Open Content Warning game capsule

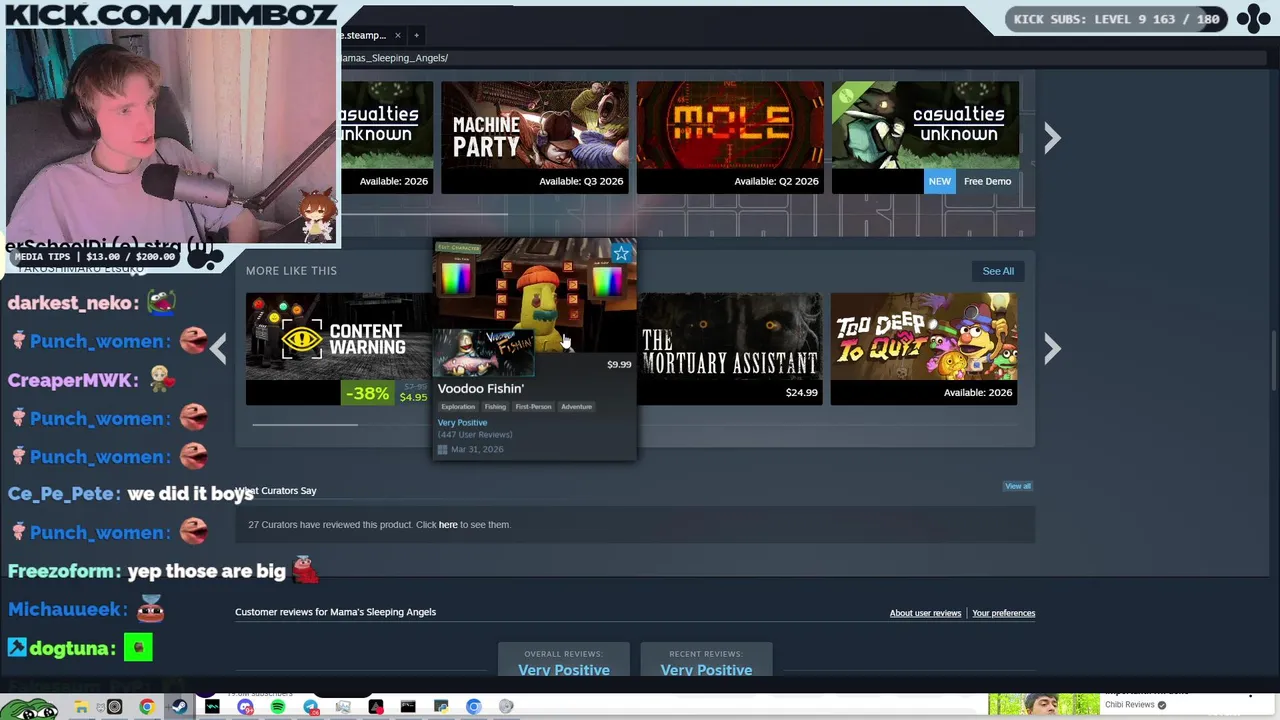[x=339, y=349]
